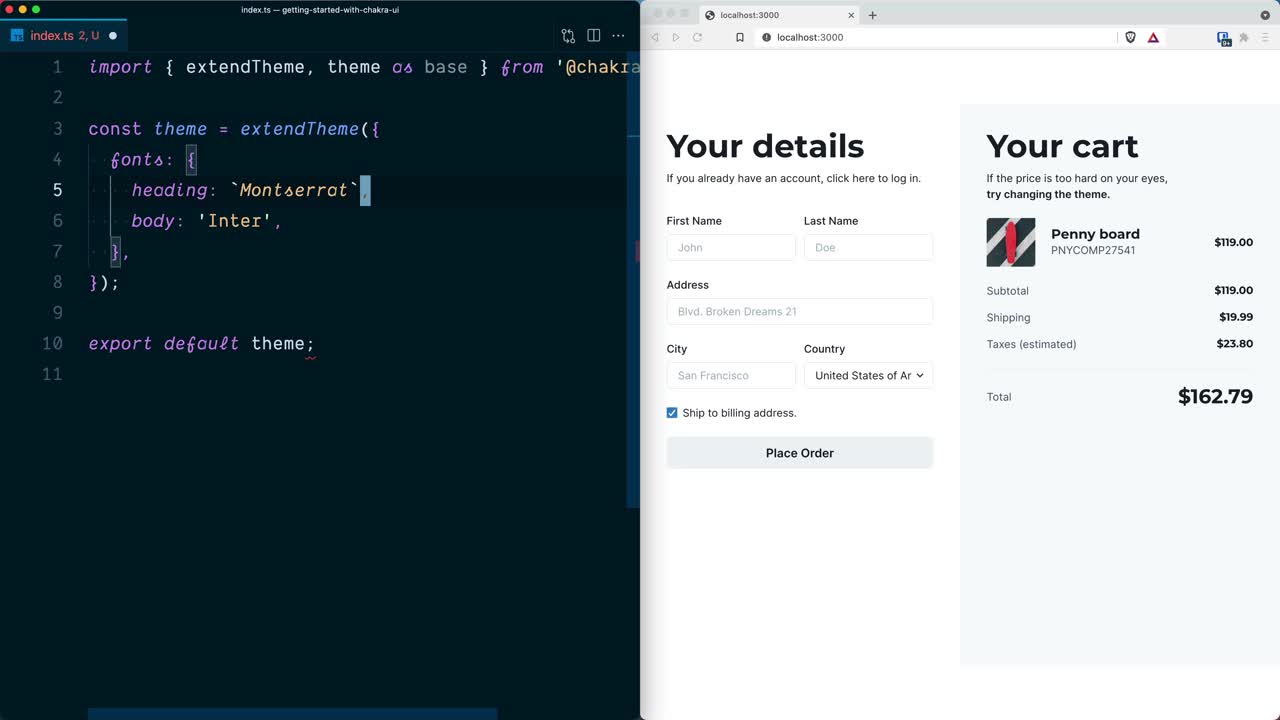Open editor More Actions ellipsis menu
This screenshot has height=720, width=1280.
tap(618, 36)
